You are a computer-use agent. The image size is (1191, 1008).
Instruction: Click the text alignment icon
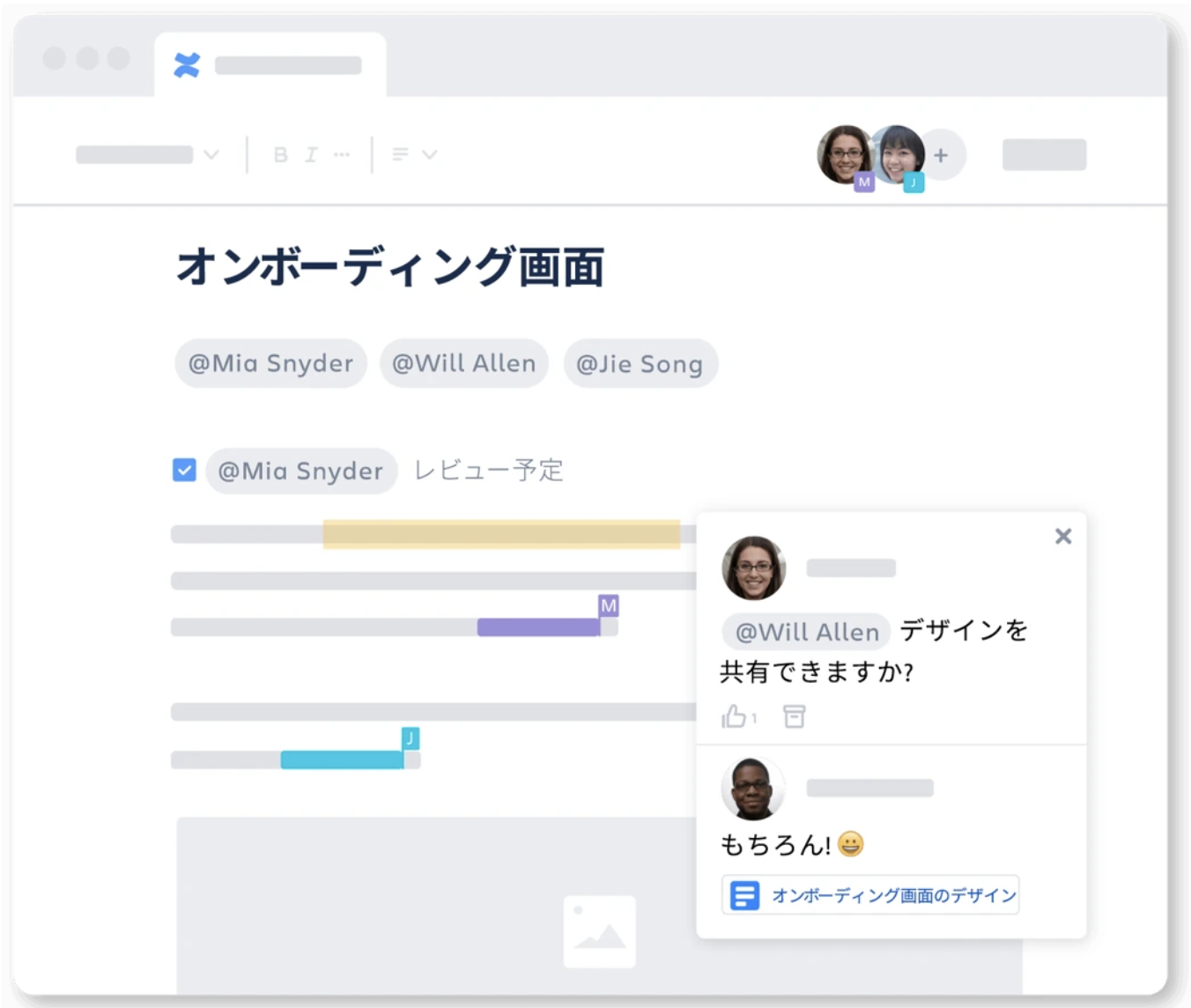click(401, 155)
